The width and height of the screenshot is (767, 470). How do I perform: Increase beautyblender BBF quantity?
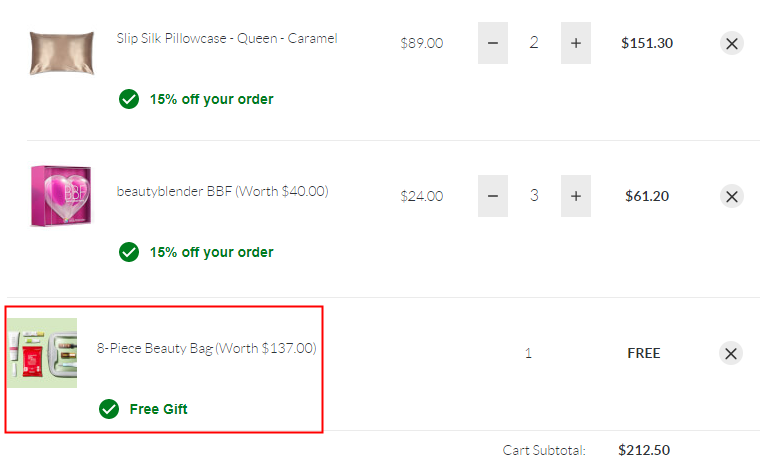tap(576, 196)
